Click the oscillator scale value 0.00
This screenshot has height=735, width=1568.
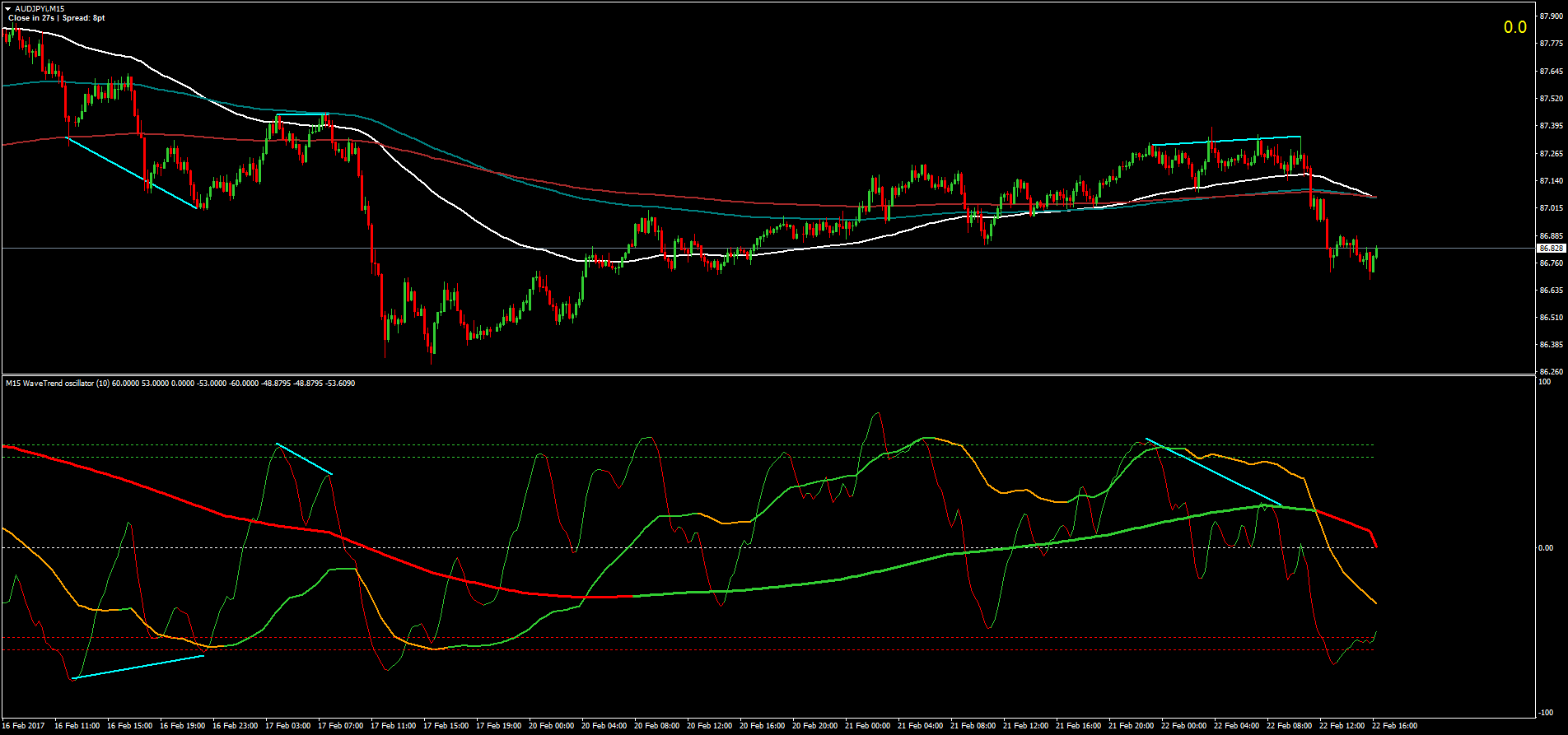[x=1546, y=548]
